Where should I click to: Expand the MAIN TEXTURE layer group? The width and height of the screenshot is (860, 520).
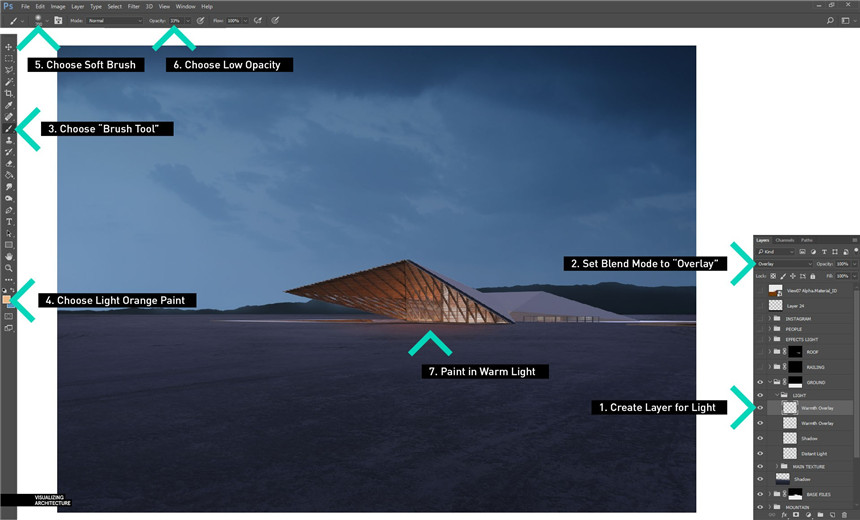point(778,466)
